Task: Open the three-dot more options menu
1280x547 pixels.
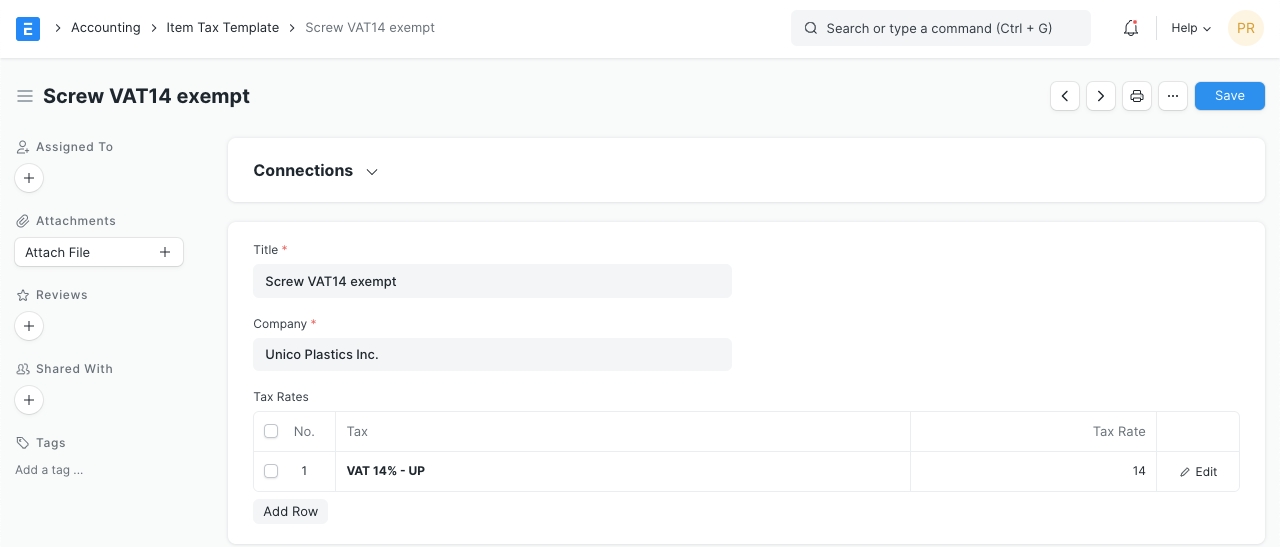Action: [x=1173, y=96]
